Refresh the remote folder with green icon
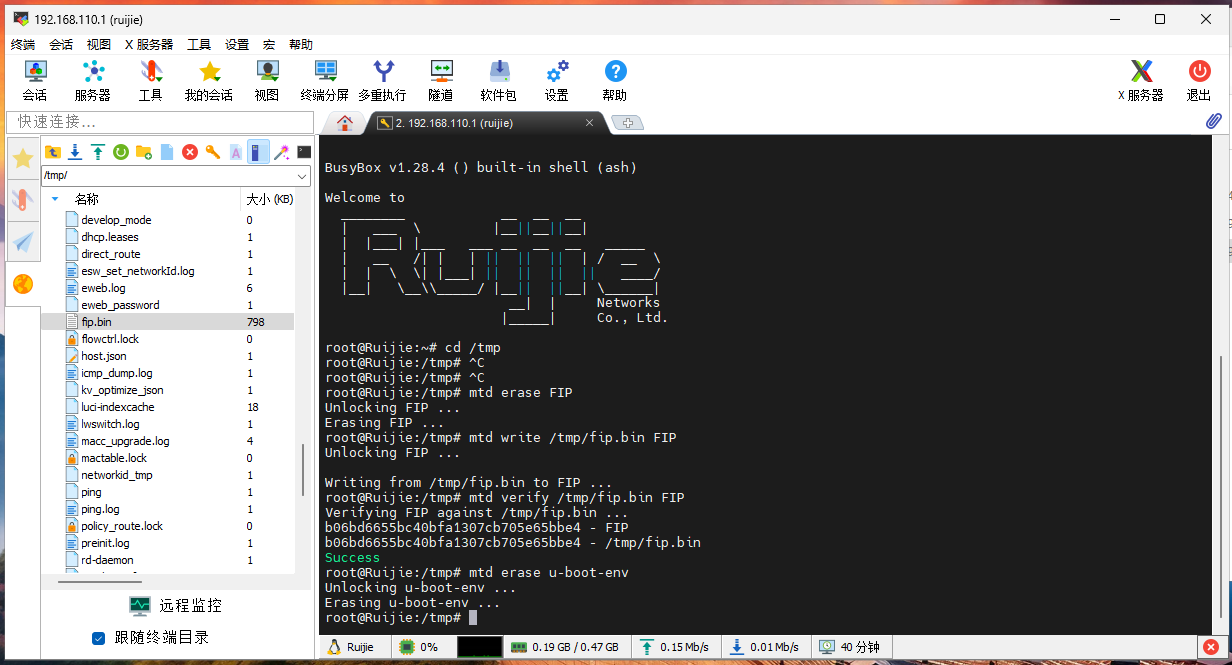This screenshot has height=665, width=1232. pyautogui.click(x=121, y=152)
